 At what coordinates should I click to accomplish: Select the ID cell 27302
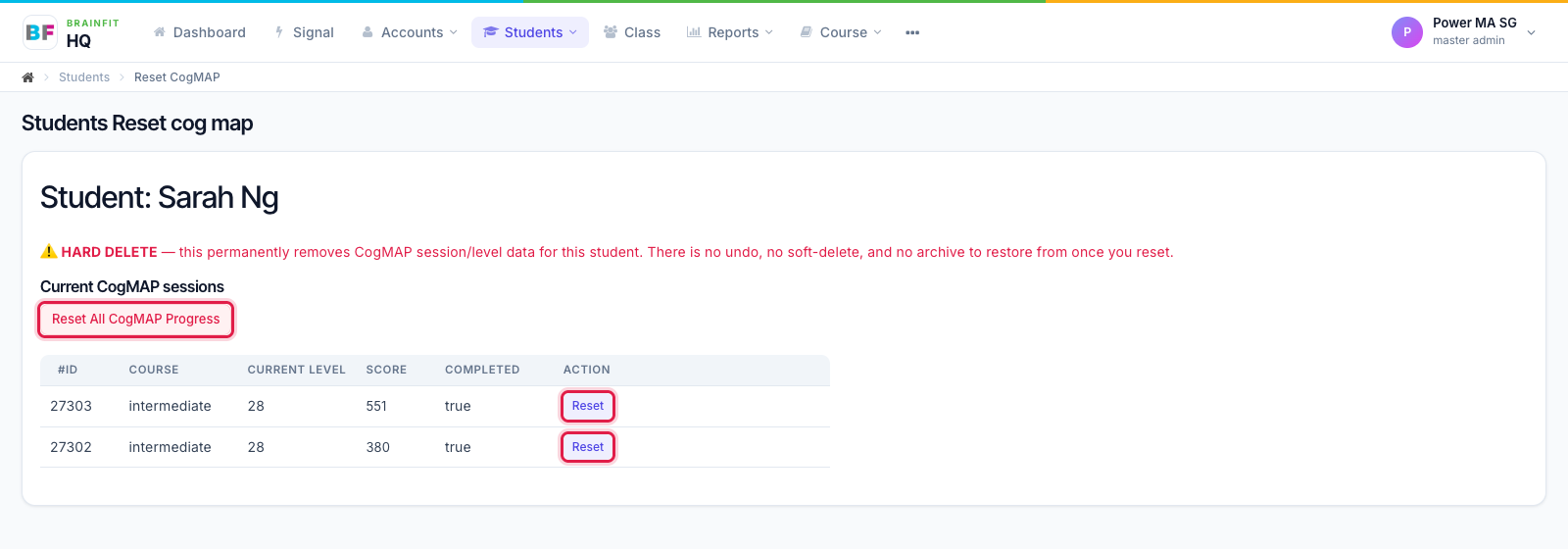coord(72,447)
